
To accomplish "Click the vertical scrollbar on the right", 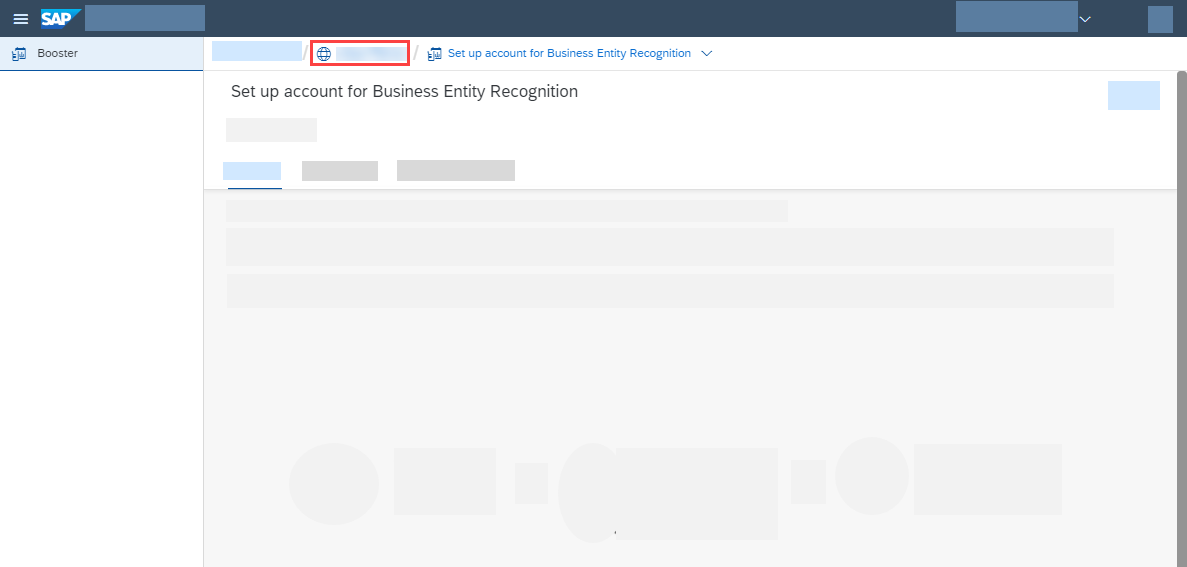I will (x=1182, y=318).
